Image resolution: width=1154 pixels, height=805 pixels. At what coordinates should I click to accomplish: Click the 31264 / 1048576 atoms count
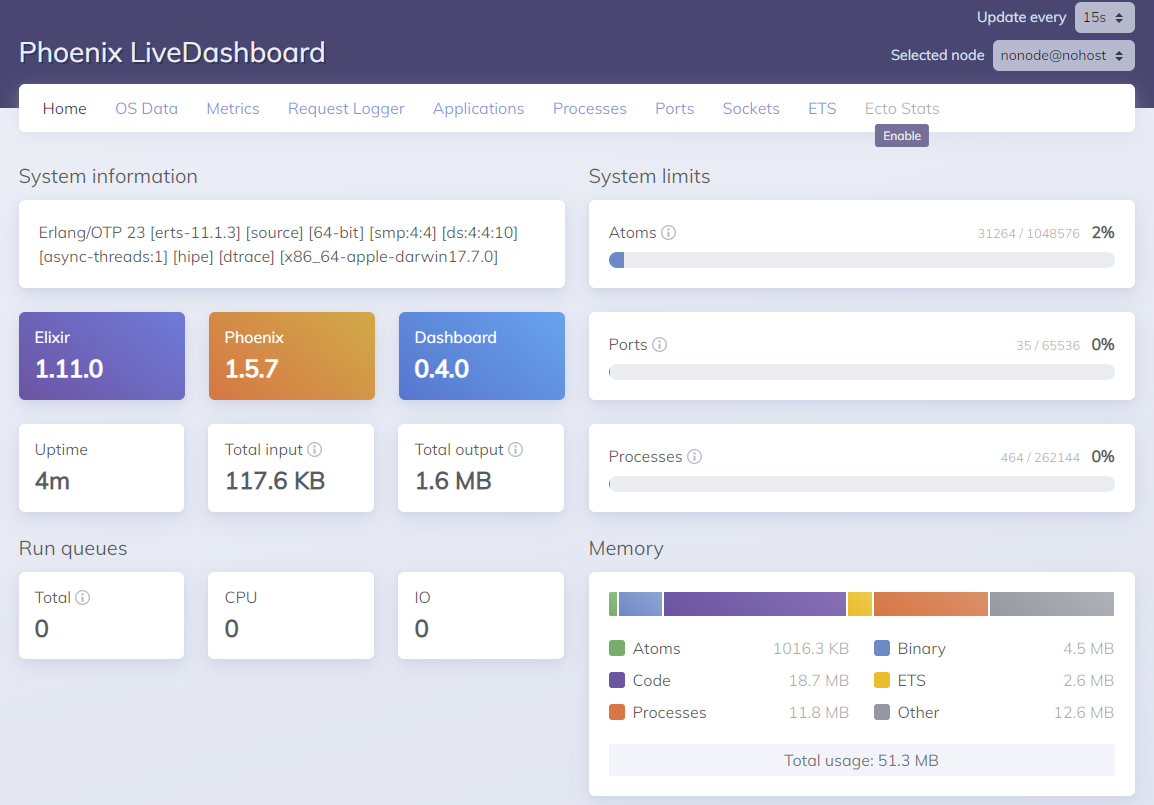pyautogui.click(x=1028, y=233)
